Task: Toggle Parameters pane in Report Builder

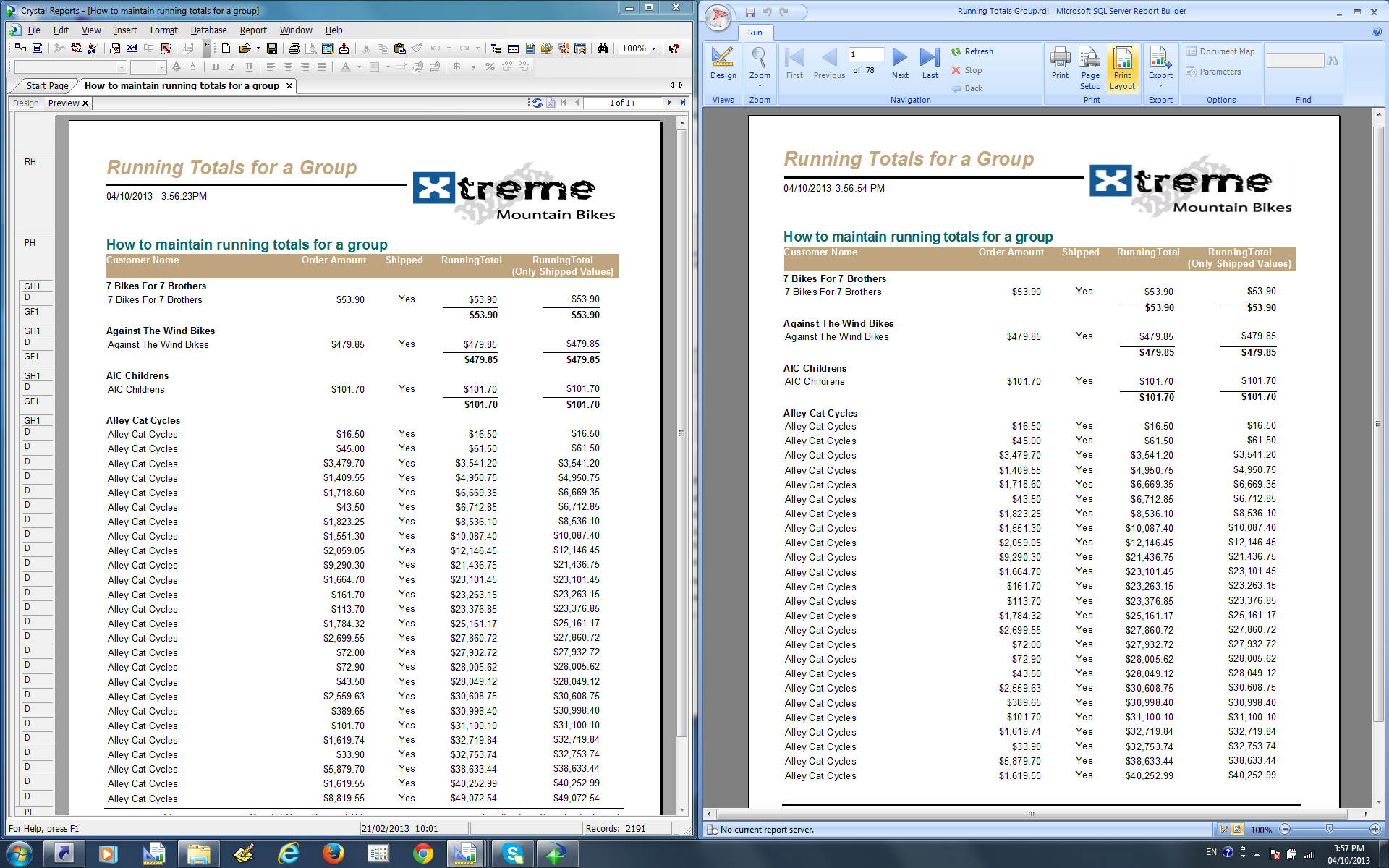Action: pos(1212,72)
